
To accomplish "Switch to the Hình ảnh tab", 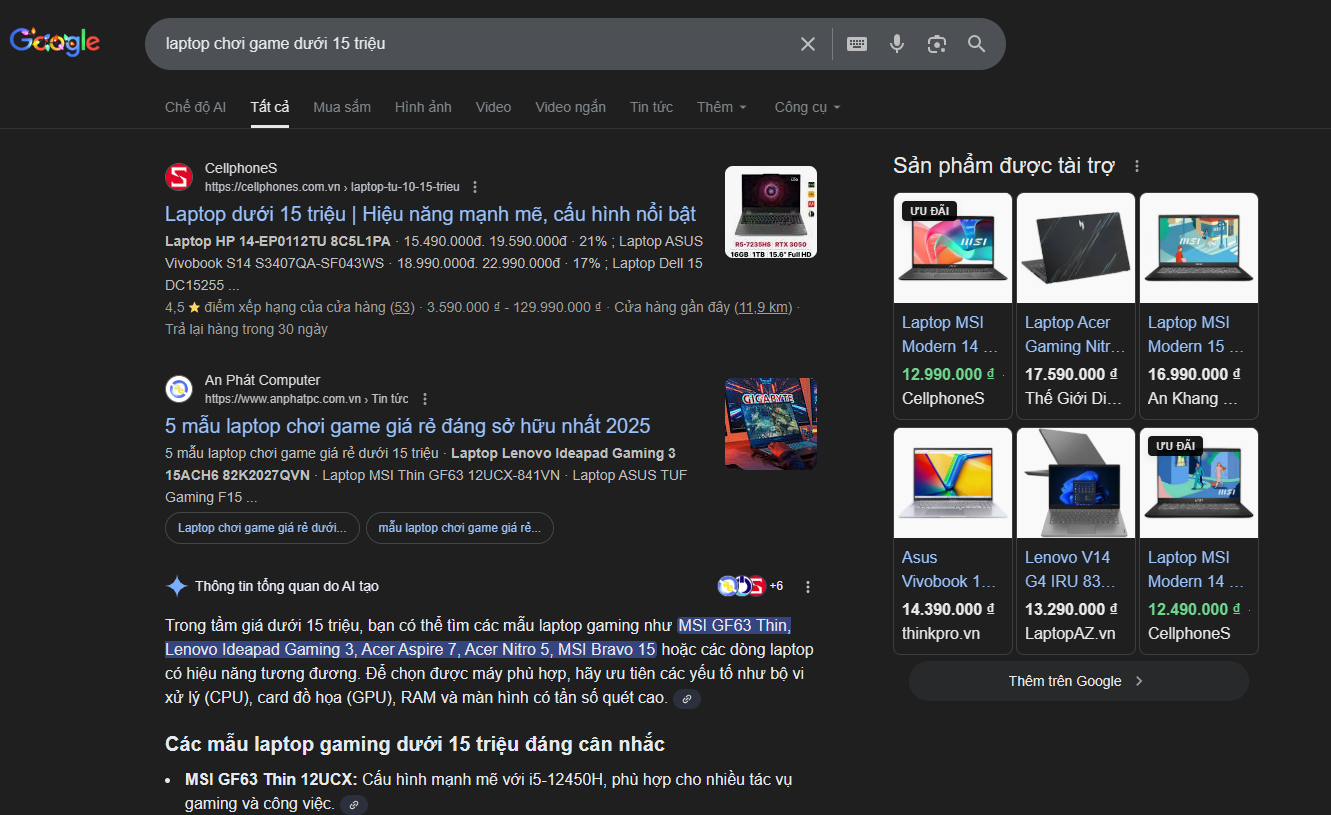I will pos(423,107).
